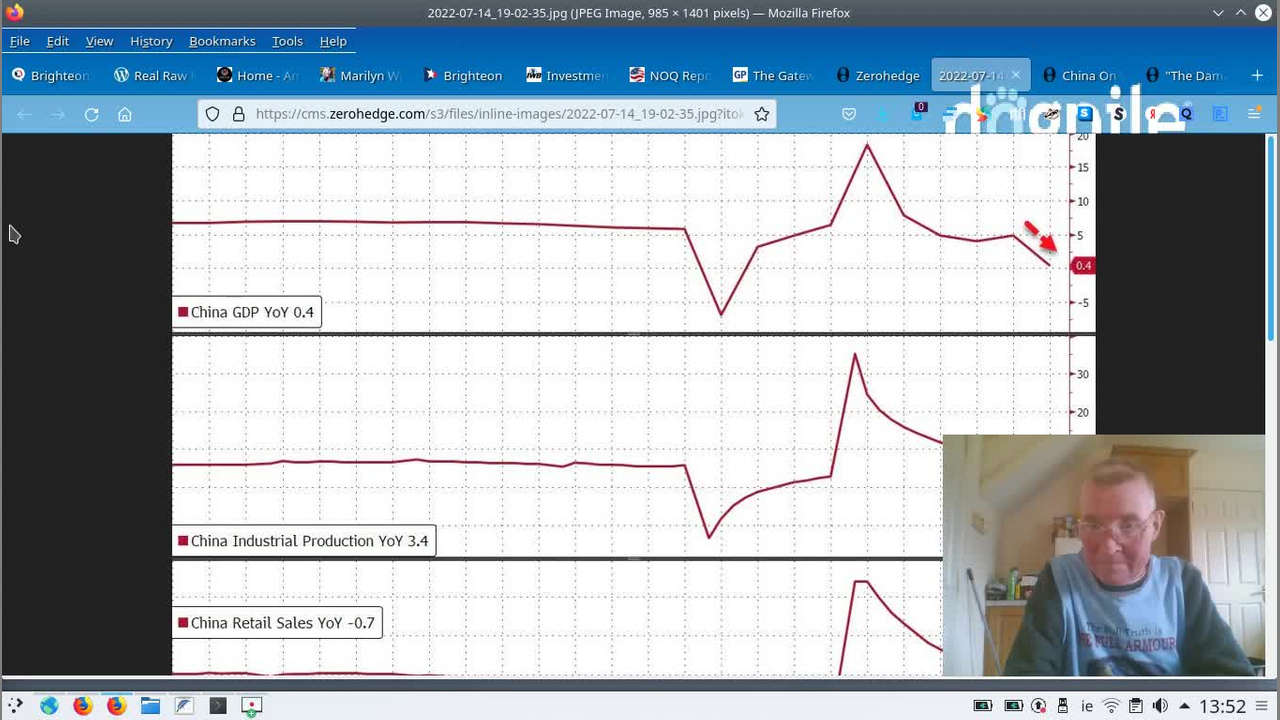Image resolution: width=1280 pixels, height=720 pixels.
Task: Open a new tab with plus button
Action: click(x=1257, y=75)
